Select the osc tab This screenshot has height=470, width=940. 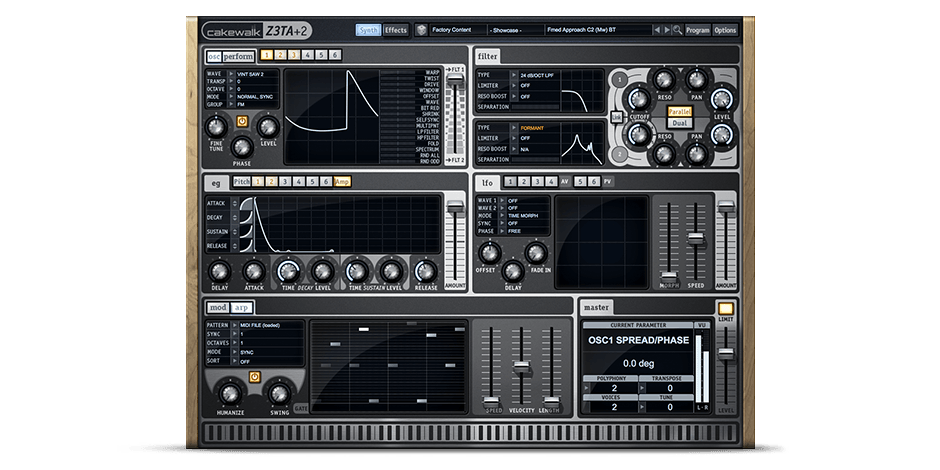point(214,56)
